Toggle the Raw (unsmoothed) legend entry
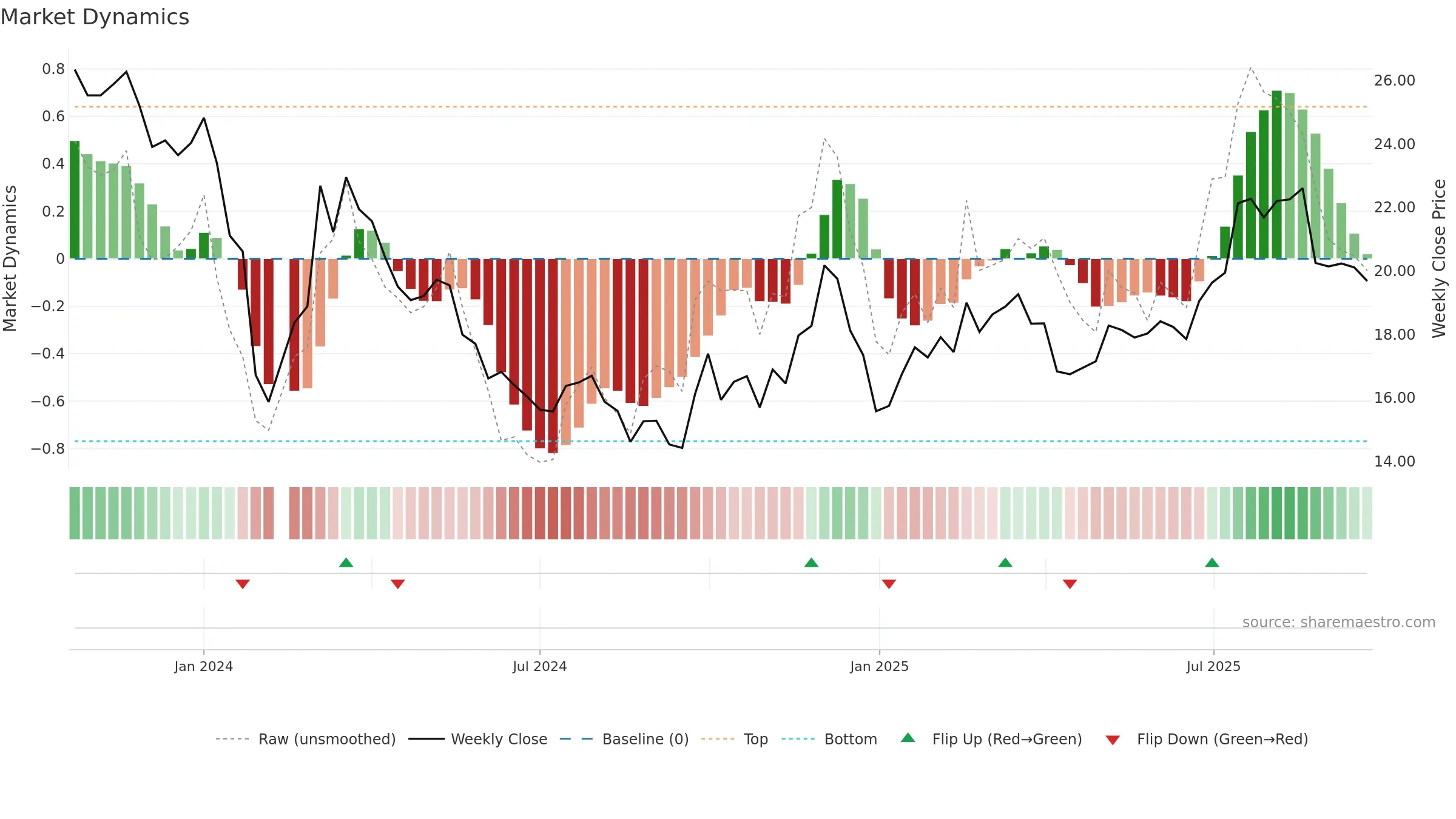 tap(306, 739)
